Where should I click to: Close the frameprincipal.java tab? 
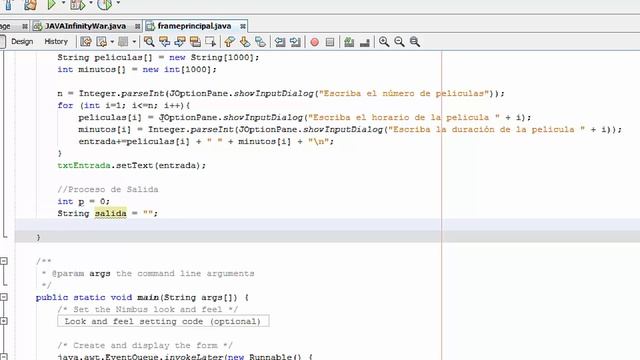point(243,26)
